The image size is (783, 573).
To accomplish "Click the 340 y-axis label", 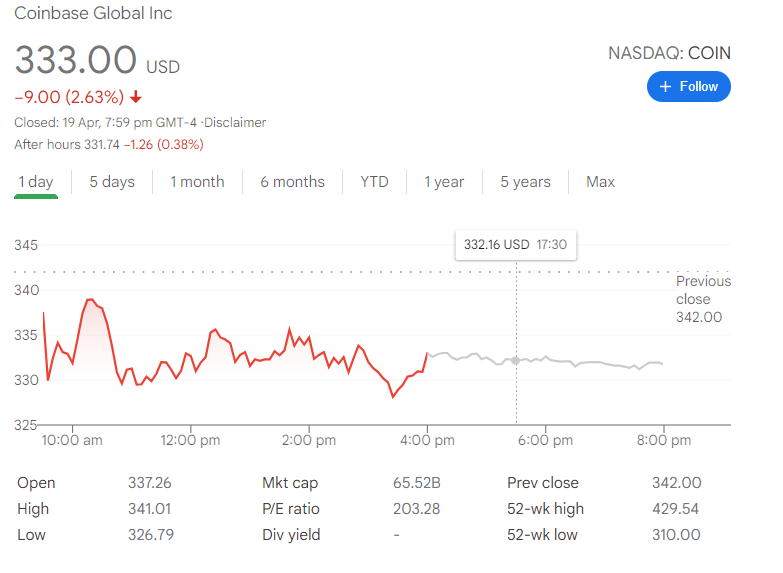I will pyautogui.click(x=26, y=290).
